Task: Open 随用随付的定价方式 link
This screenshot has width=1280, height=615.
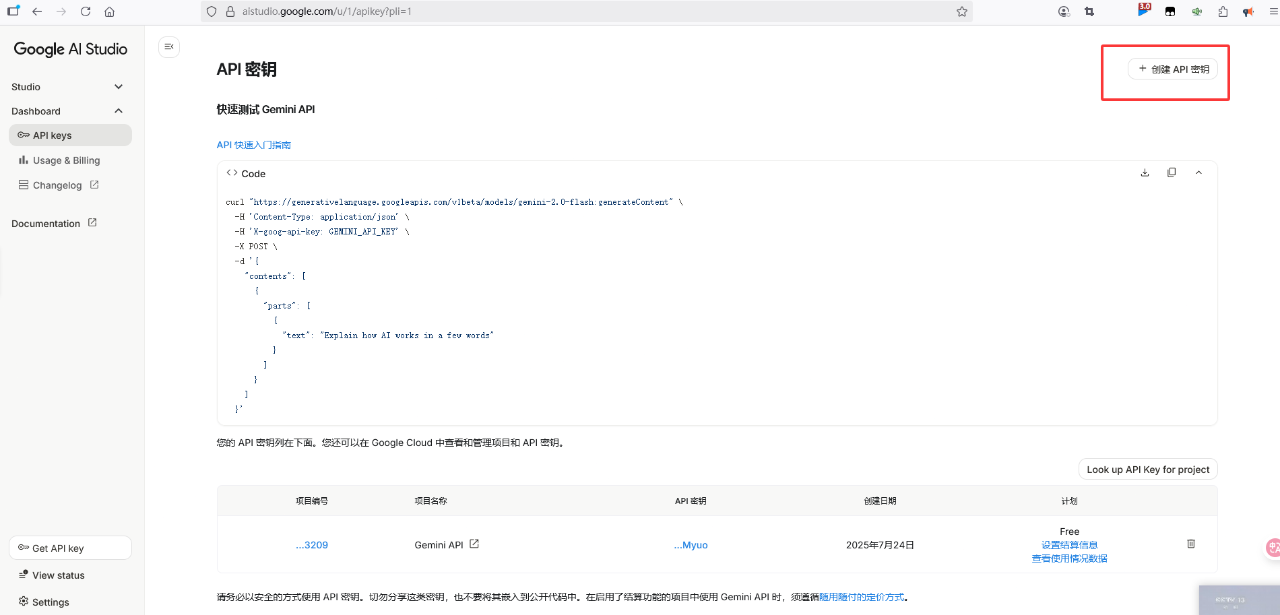Action: 862,597
